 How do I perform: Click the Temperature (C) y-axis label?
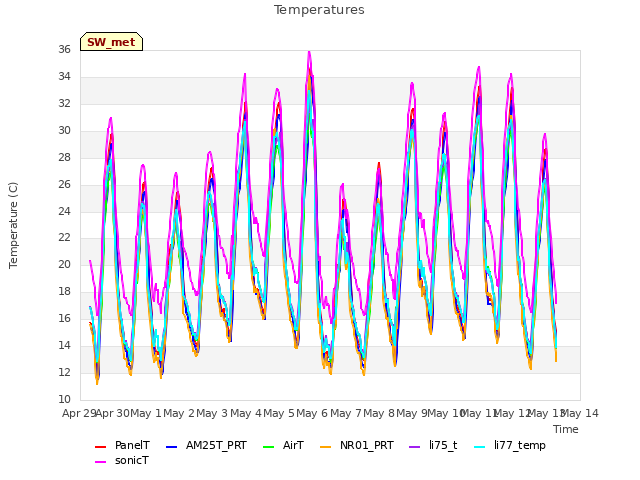[13, 225]
